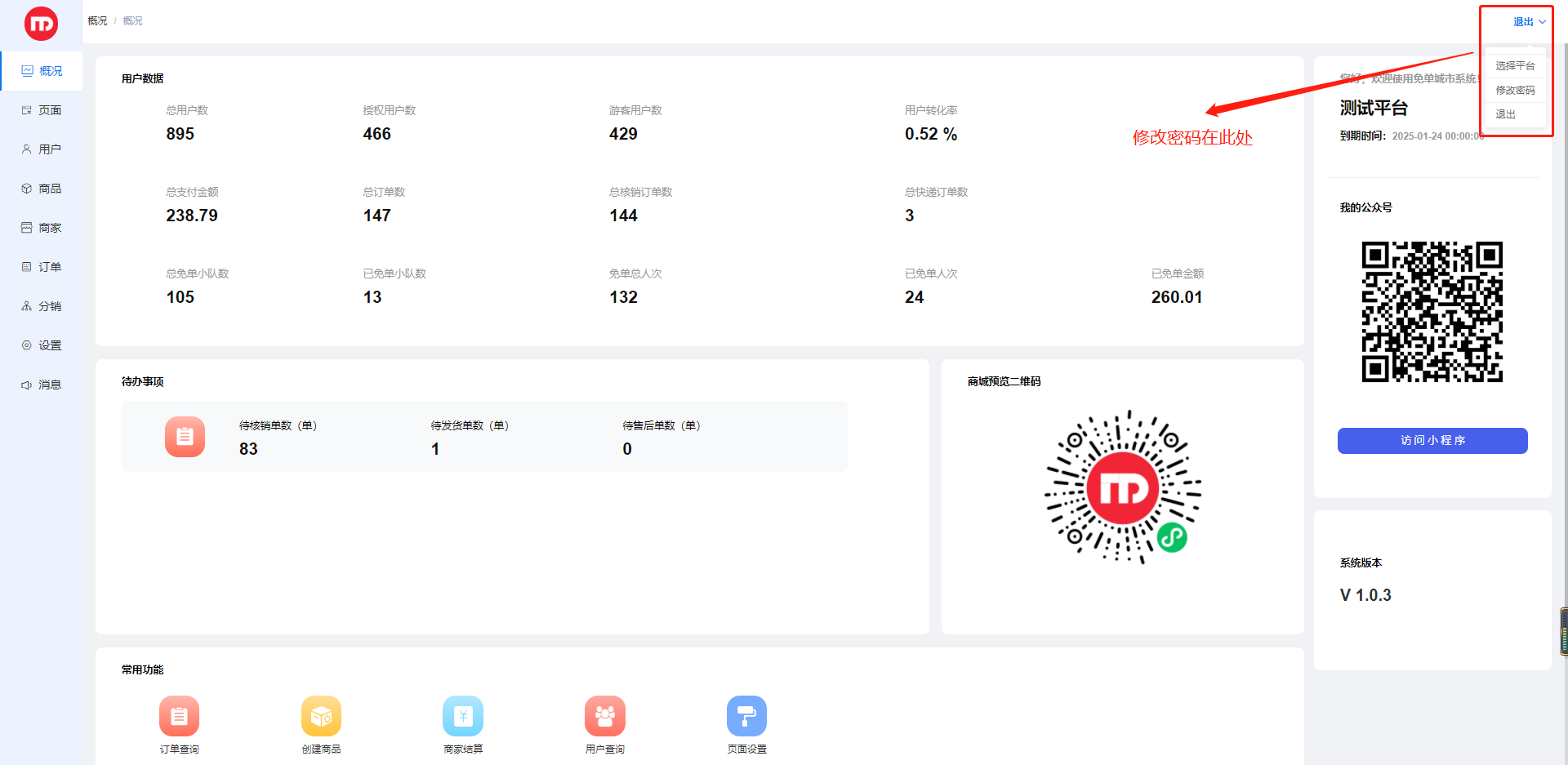Click the 总免单小队数 value 105

click(x=180, y=297)
